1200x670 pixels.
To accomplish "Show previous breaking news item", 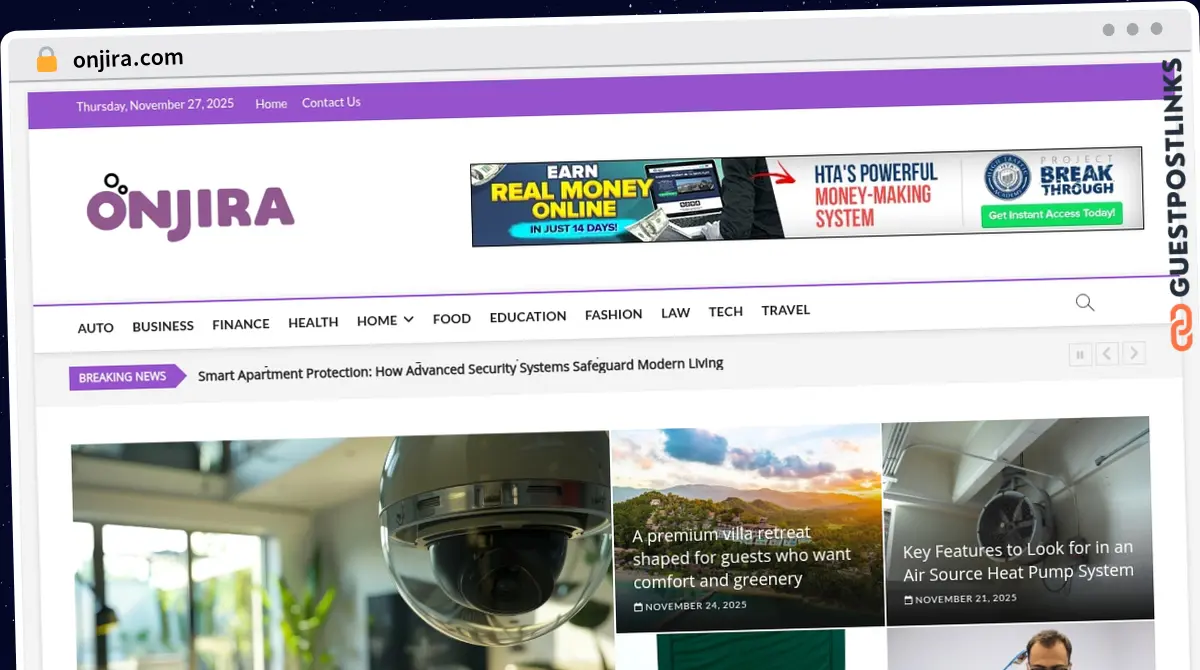I will pos(1107,353).
